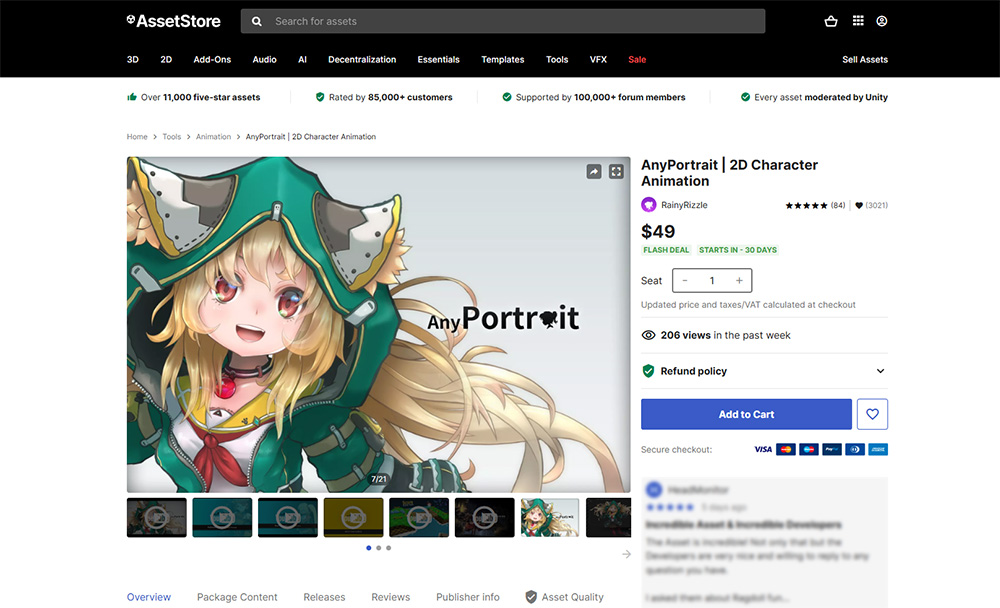Select the second video thumbnail
The height and width of the screenshot is (608, 1000).
pyautogui.click(x=222, y=517)
